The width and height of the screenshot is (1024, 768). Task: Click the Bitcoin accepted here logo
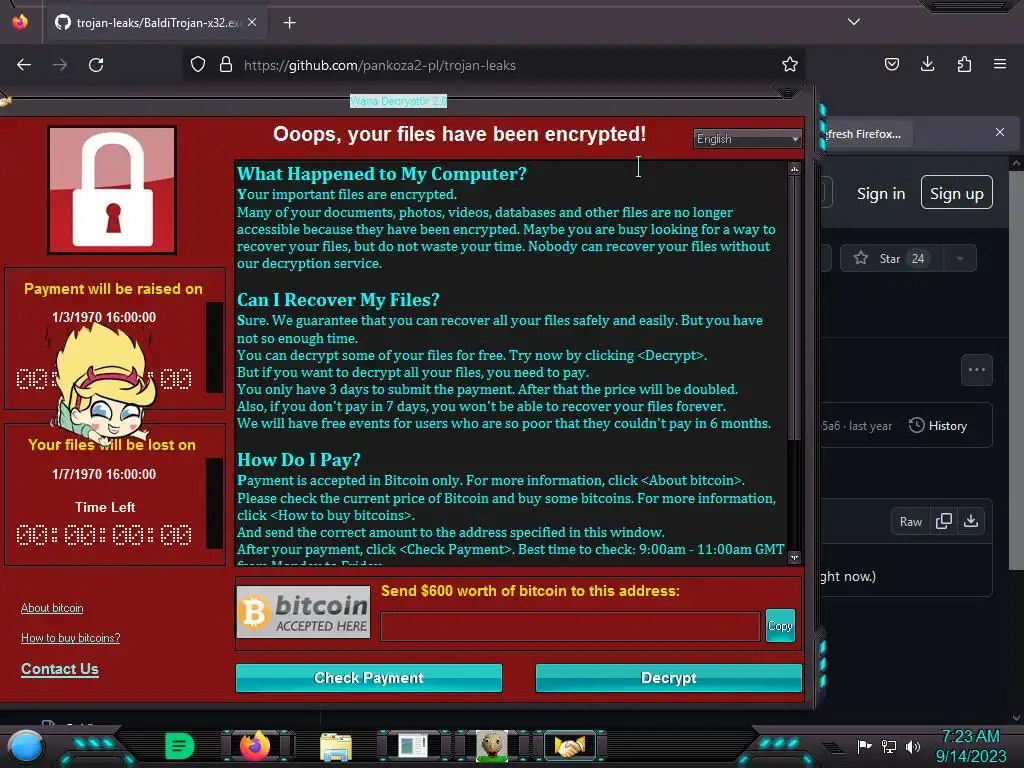pos(303,611)
